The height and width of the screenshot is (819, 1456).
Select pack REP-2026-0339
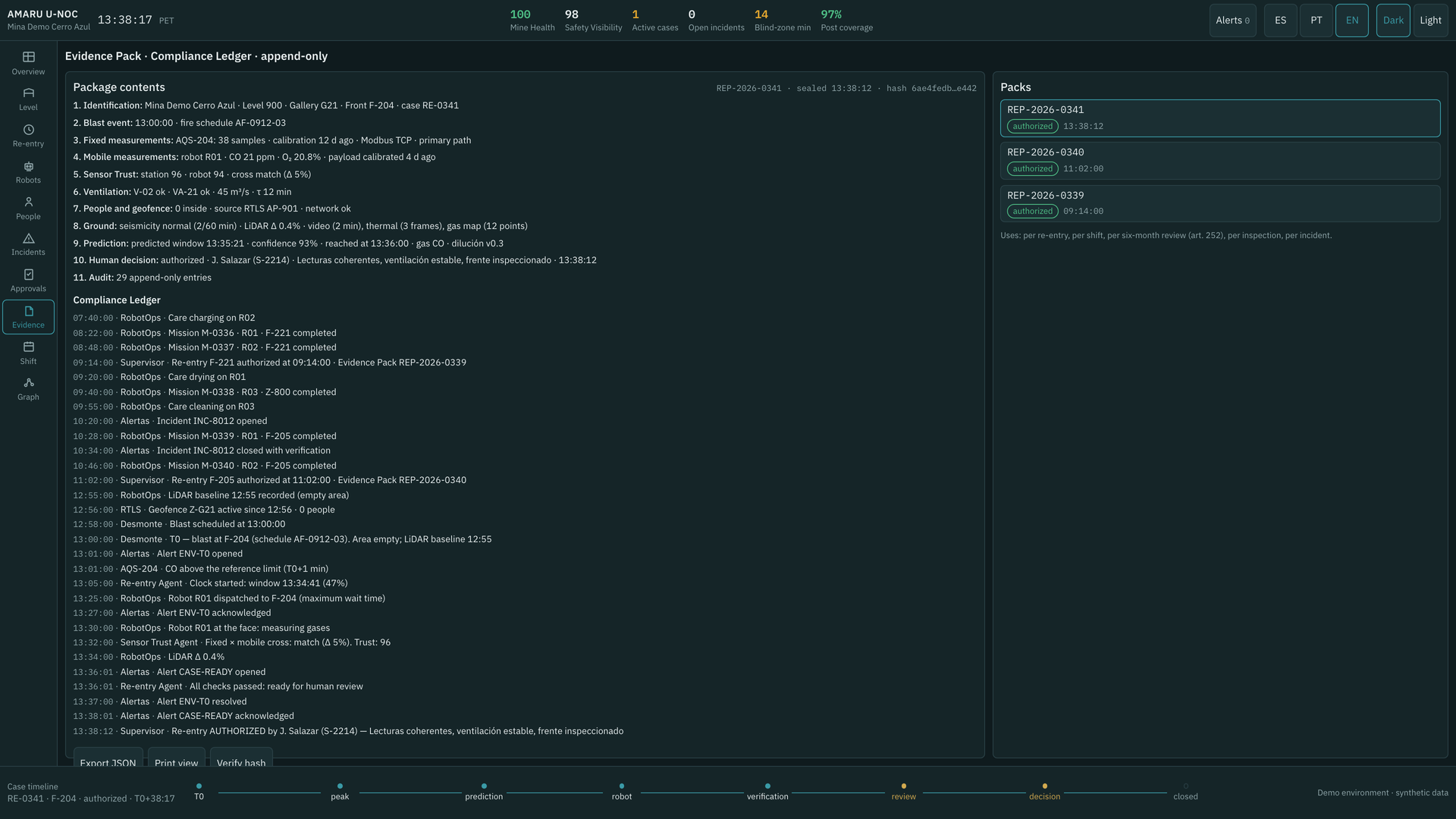tap(1219, 203)
